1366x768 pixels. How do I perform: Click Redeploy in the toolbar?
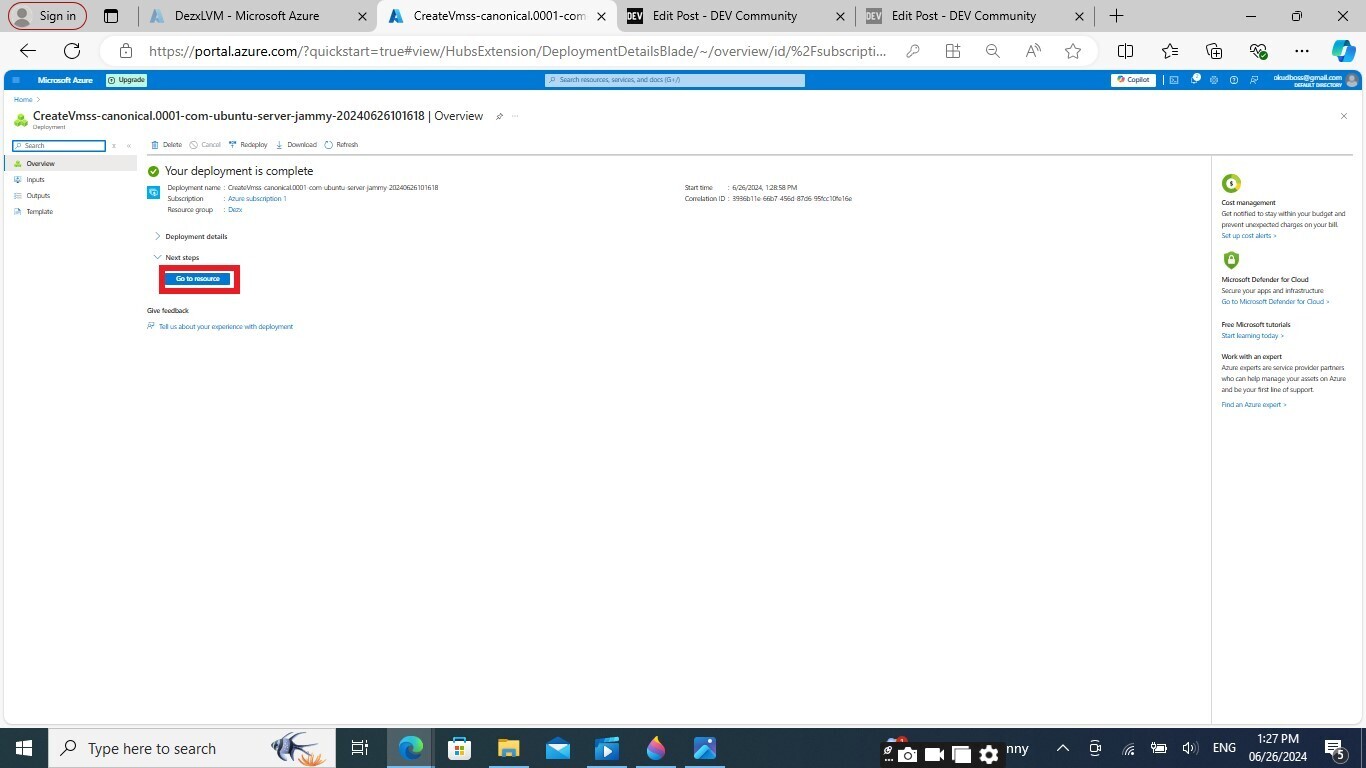[x=248, y=145]
